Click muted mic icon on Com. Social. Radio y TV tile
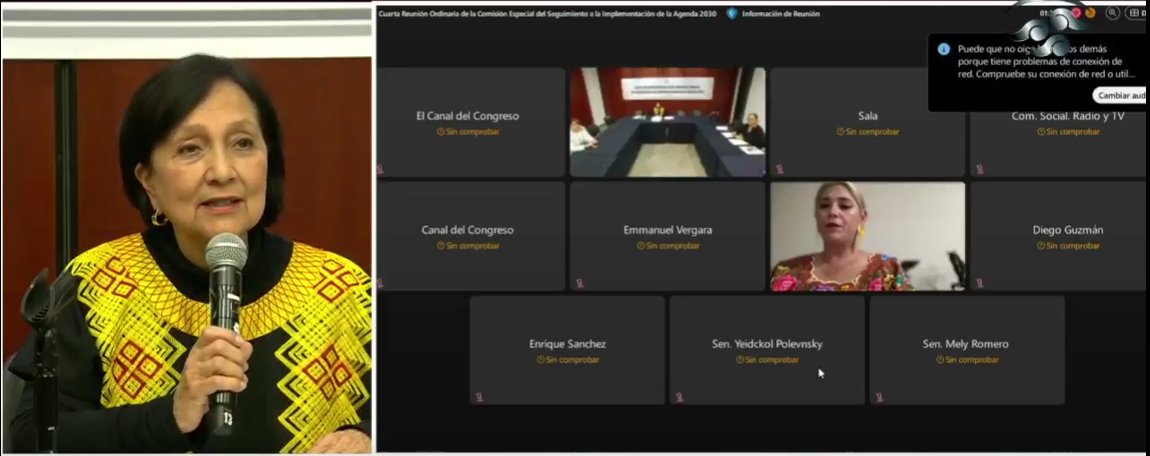Viewport: 1150px width, 456px height. [979, 169]
